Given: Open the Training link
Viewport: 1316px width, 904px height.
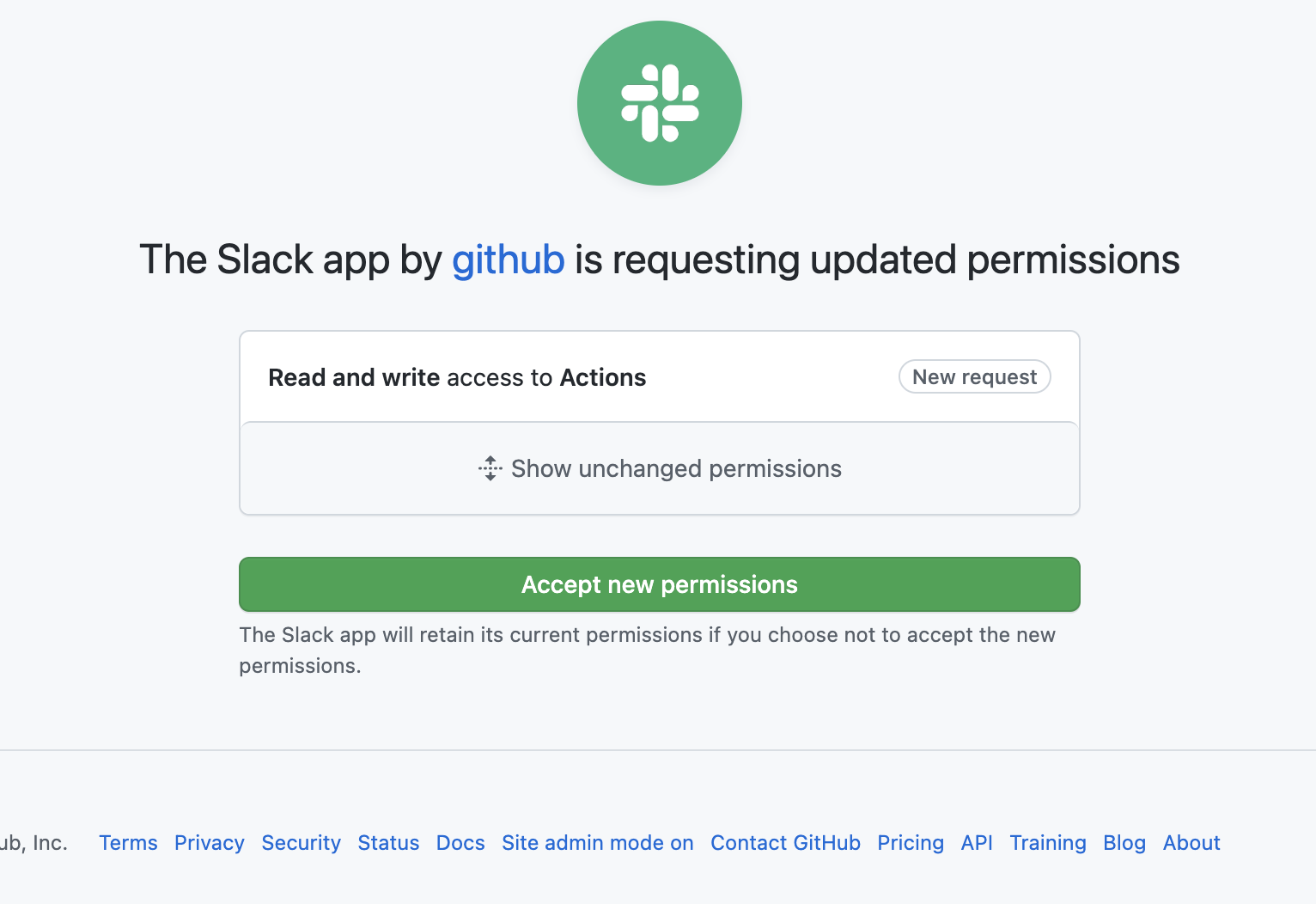Looking at the screenshot, I should coord(1047,843).
